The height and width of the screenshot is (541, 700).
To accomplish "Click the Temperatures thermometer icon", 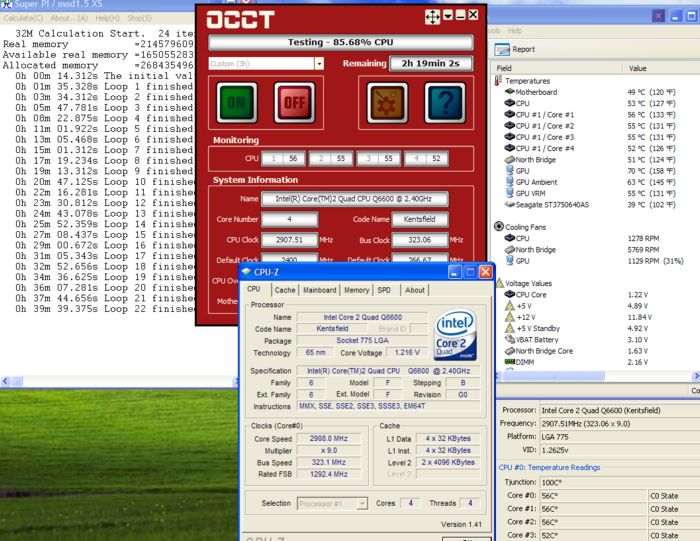I will pos(498,81).
